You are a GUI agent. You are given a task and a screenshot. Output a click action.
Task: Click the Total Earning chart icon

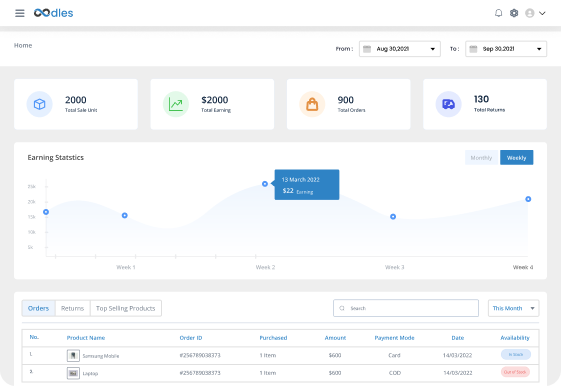[x=176, y=104]
